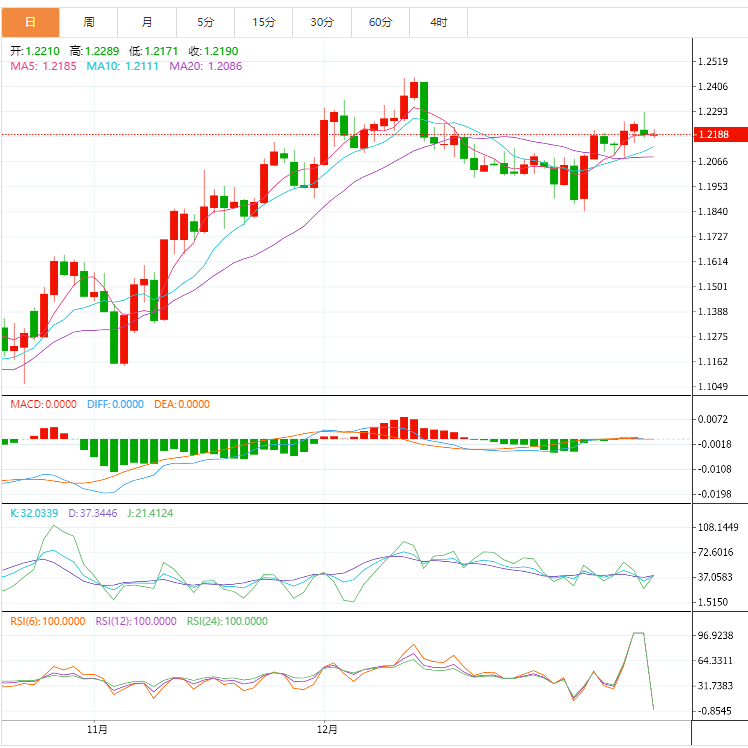Select the RSI(6) indicator label
Image resolution: width=748 pixels, height=748 pixels.
click(x=47, y=621)
